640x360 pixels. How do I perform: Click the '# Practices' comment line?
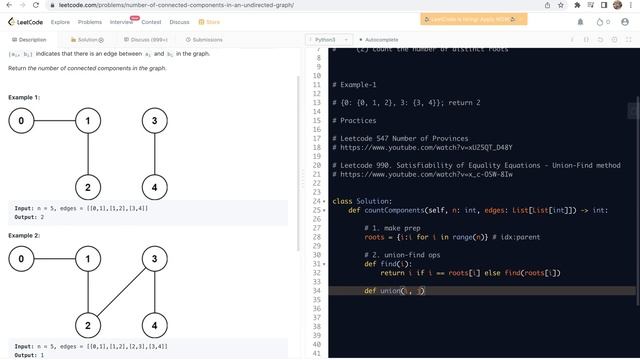coord(354,120)
